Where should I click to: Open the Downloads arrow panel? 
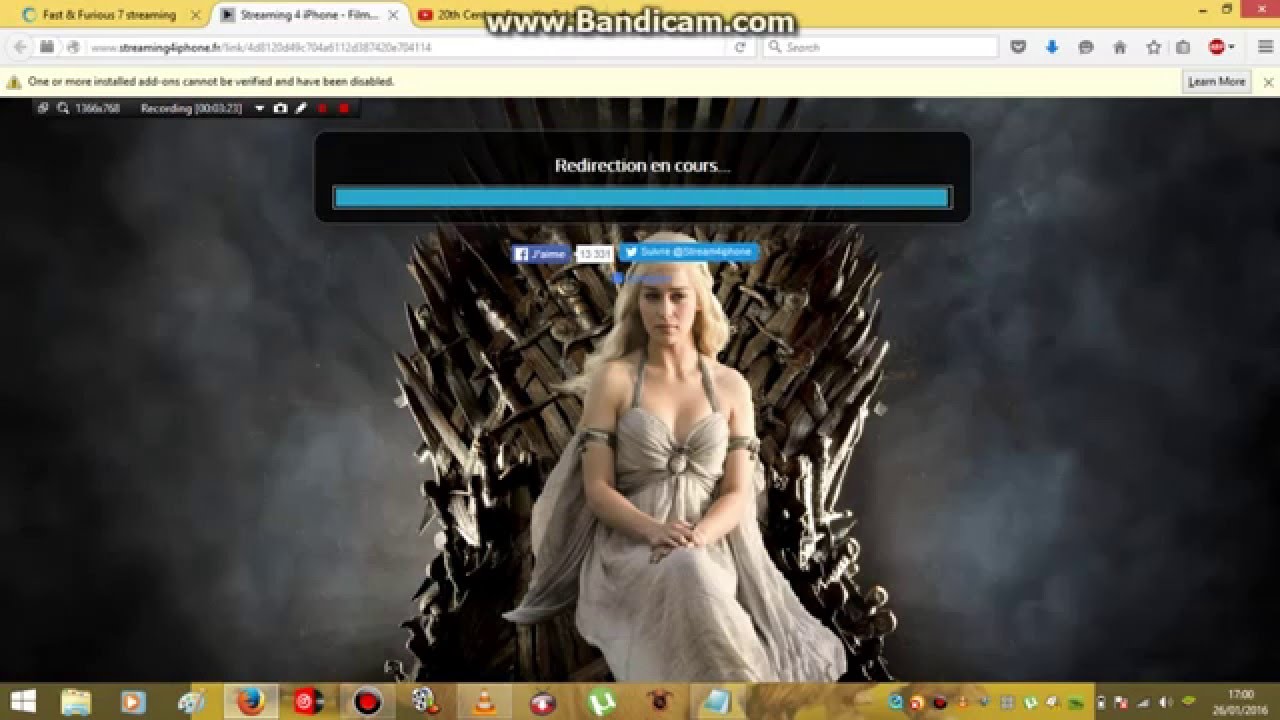pos(1052,47)
